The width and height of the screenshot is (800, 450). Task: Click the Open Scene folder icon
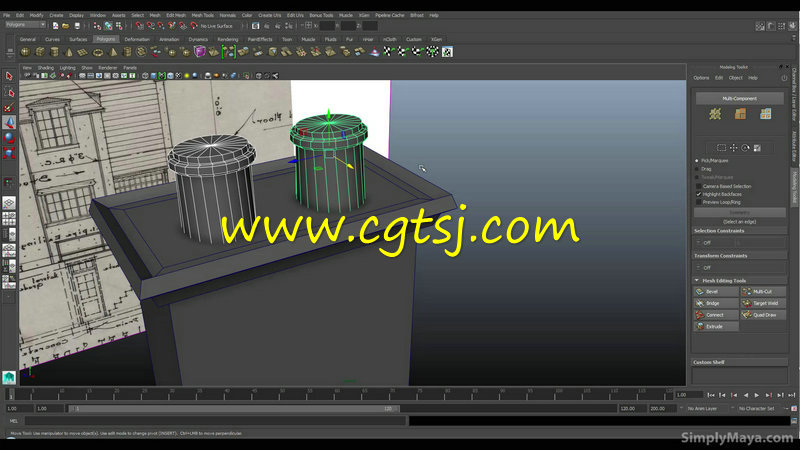66,26
